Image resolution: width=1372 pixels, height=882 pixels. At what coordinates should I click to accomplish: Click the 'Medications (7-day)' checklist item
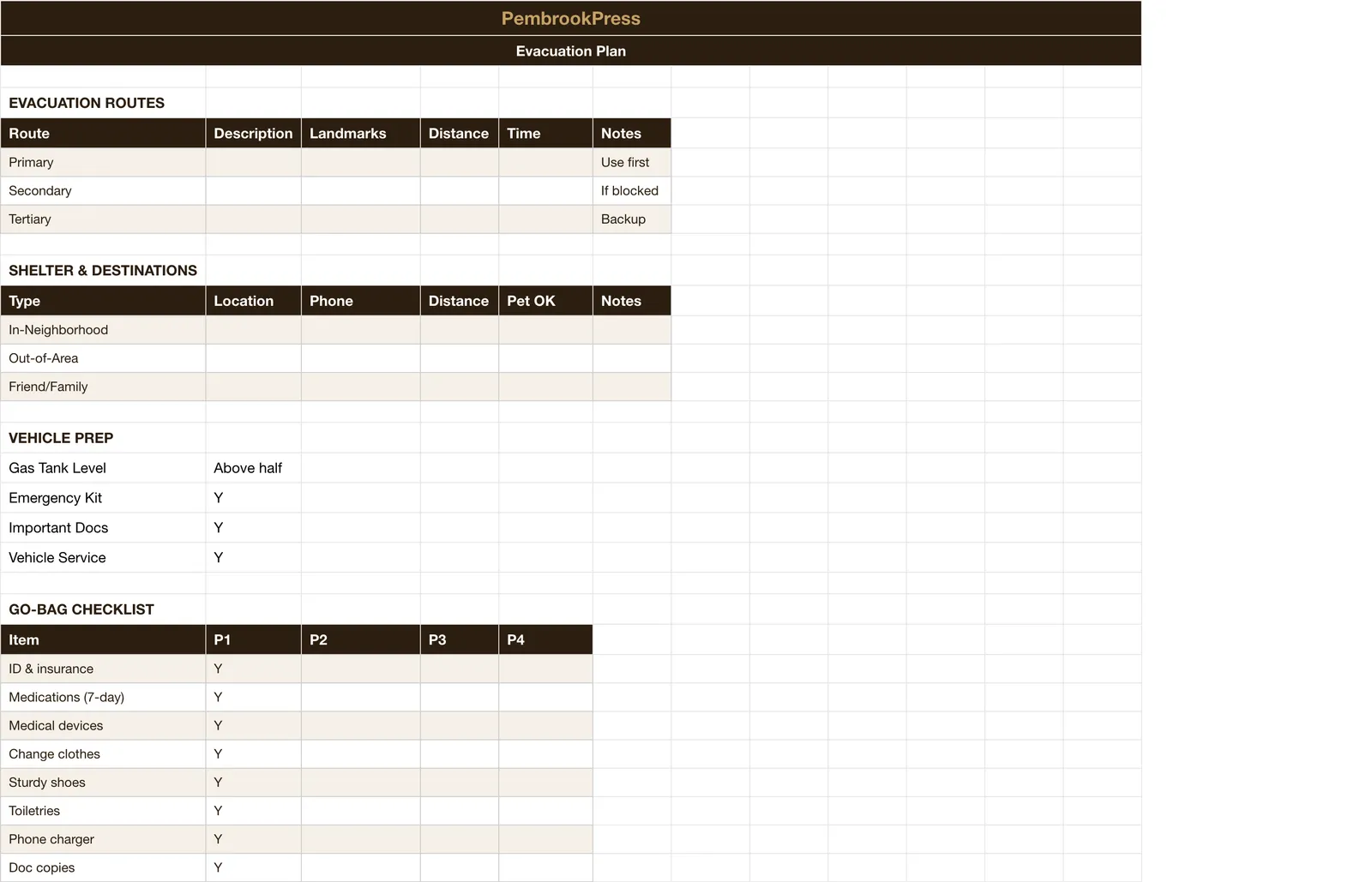[x=103, y=697]
